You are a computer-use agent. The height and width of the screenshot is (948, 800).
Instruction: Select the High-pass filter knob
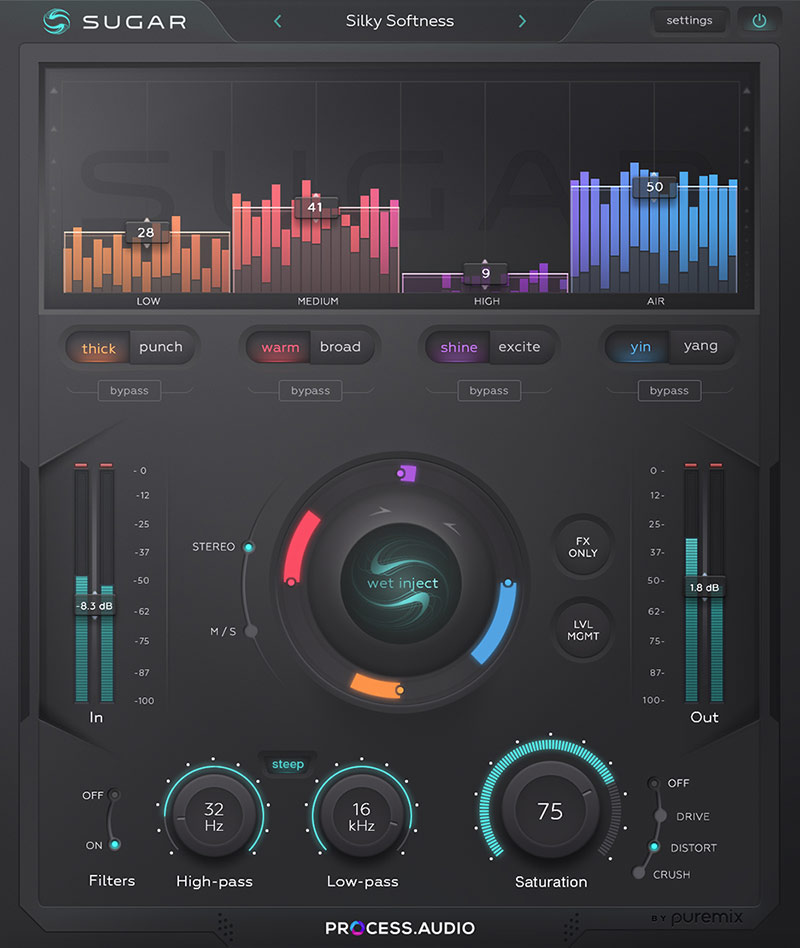click(214, 816)
